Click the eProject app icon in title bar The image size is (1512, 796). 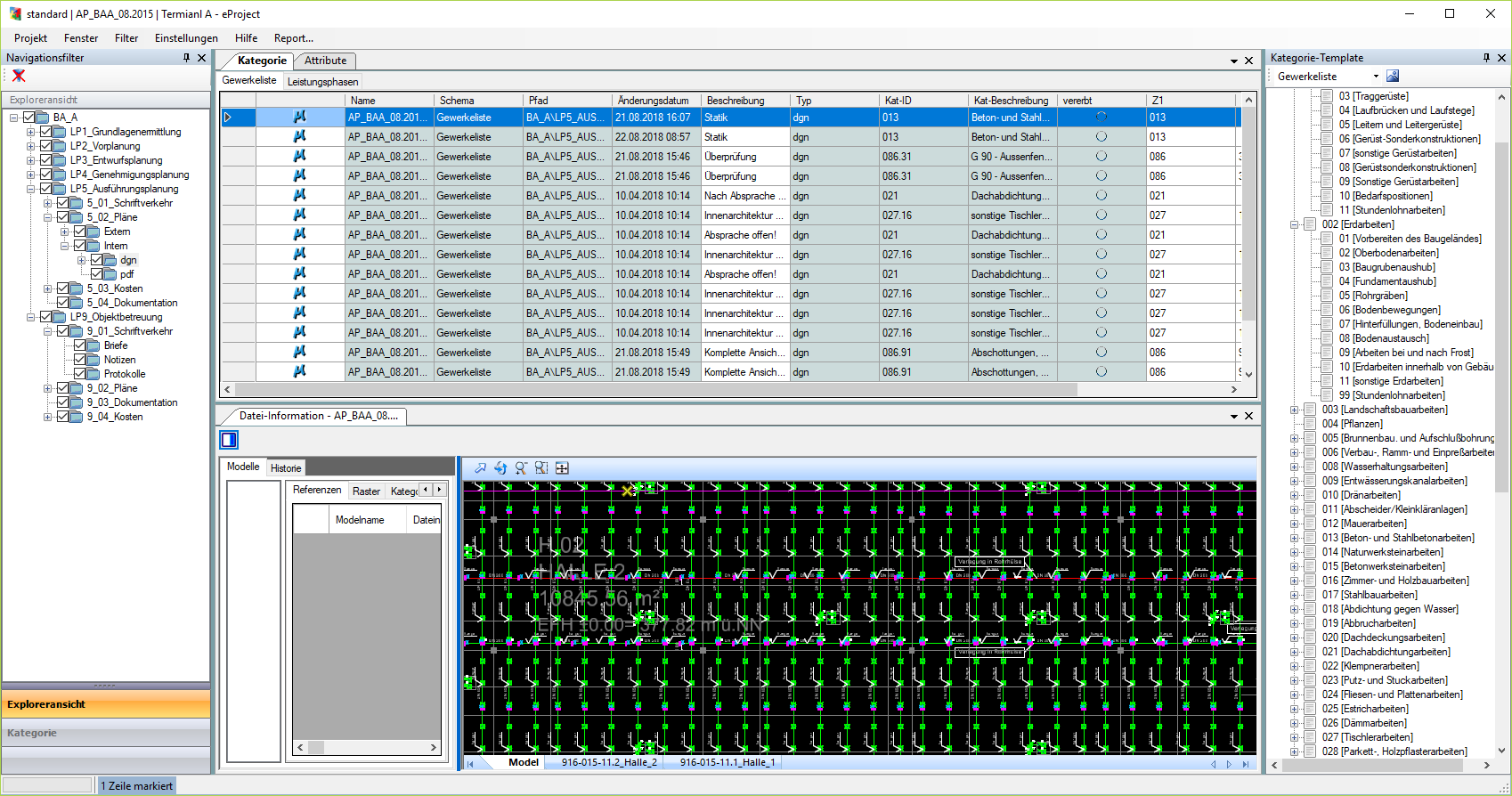point(14,14)
